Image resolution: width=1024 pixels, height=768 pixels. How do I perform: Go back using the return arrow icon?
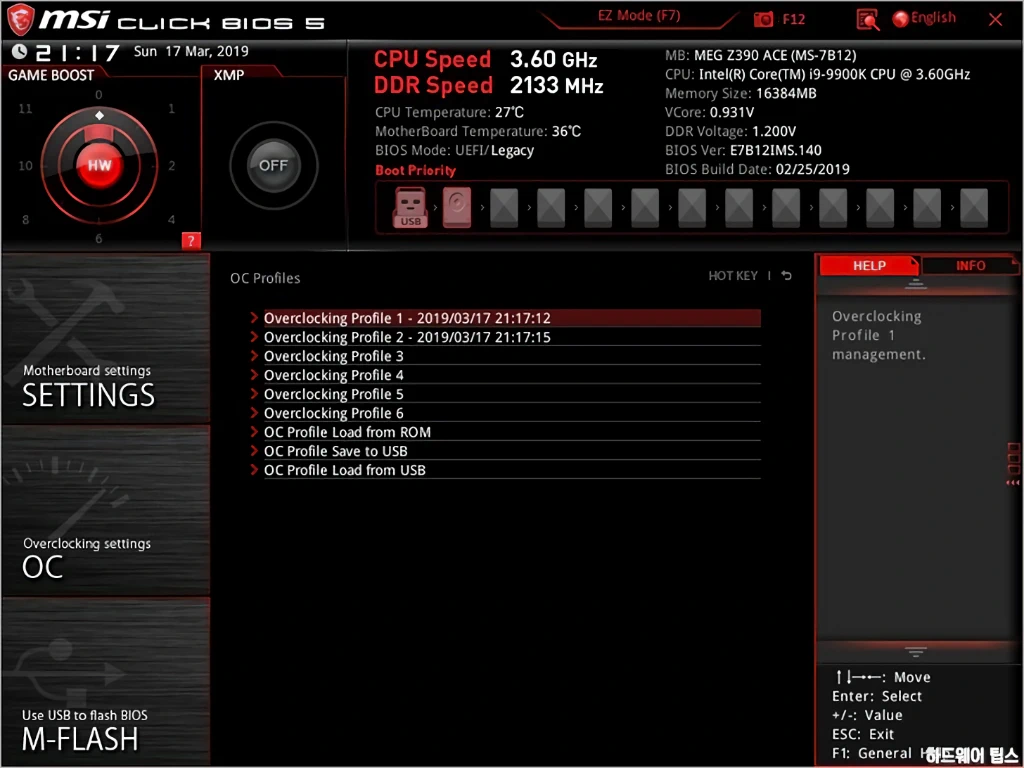(787, 276)
